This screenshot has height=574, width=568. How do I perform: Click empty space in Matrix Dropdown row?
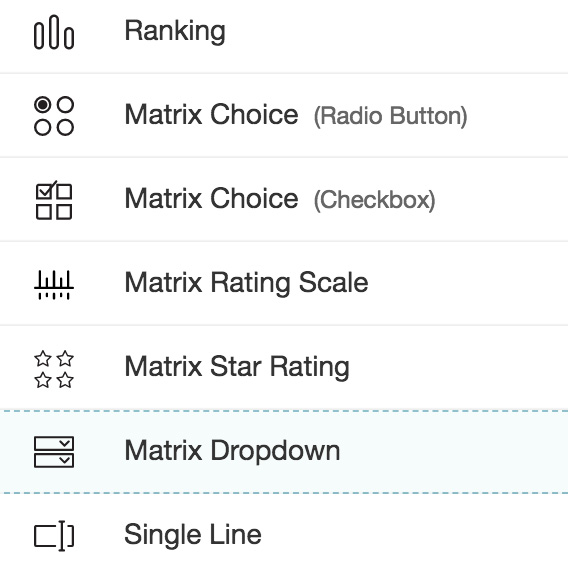(x=454, y=452)
